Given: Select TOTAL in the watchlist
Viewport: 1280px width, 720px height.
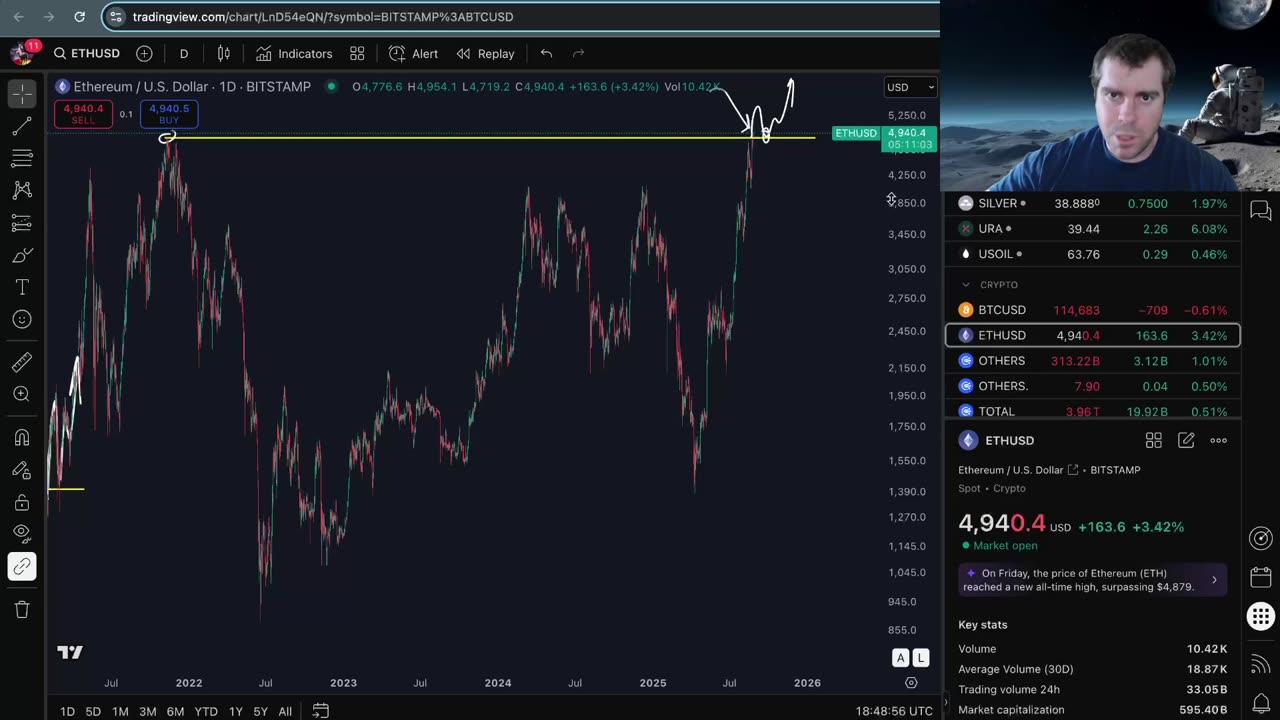Looking at the screenshot, I should click(1093, 411).
